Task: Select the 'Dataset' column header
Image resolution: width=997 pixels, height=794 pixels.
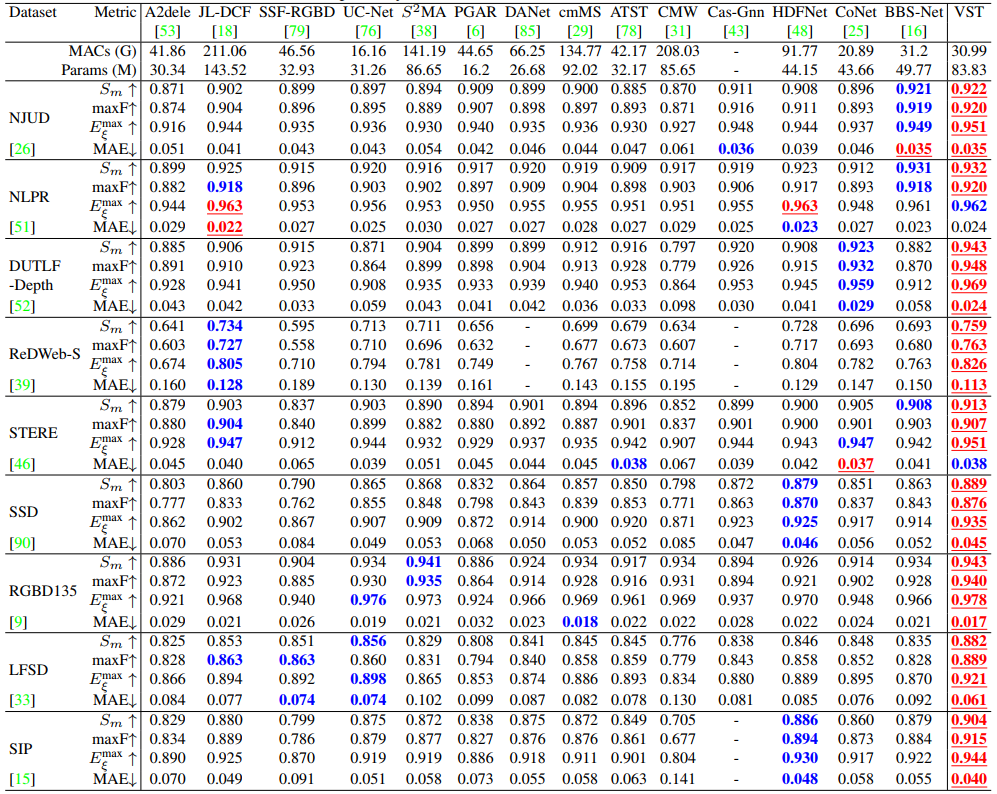Action: pos(32,12)
